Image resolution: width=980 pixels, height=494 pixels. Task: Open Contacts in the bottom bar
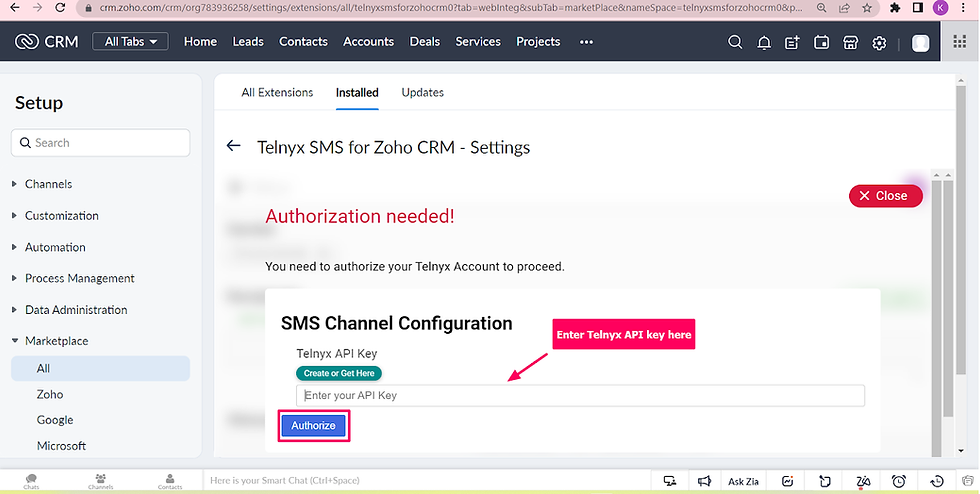point(170,481)
